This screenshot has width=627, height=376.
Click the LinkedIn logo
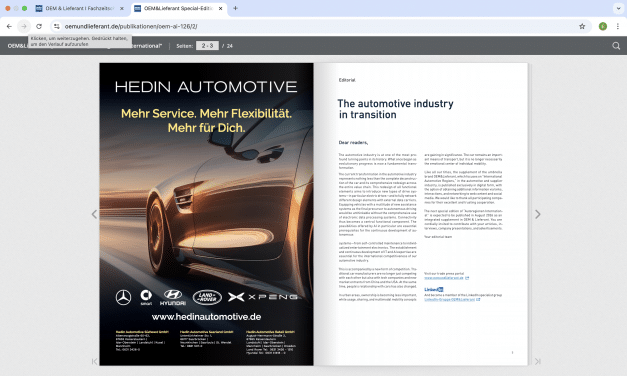coord(433,289)
